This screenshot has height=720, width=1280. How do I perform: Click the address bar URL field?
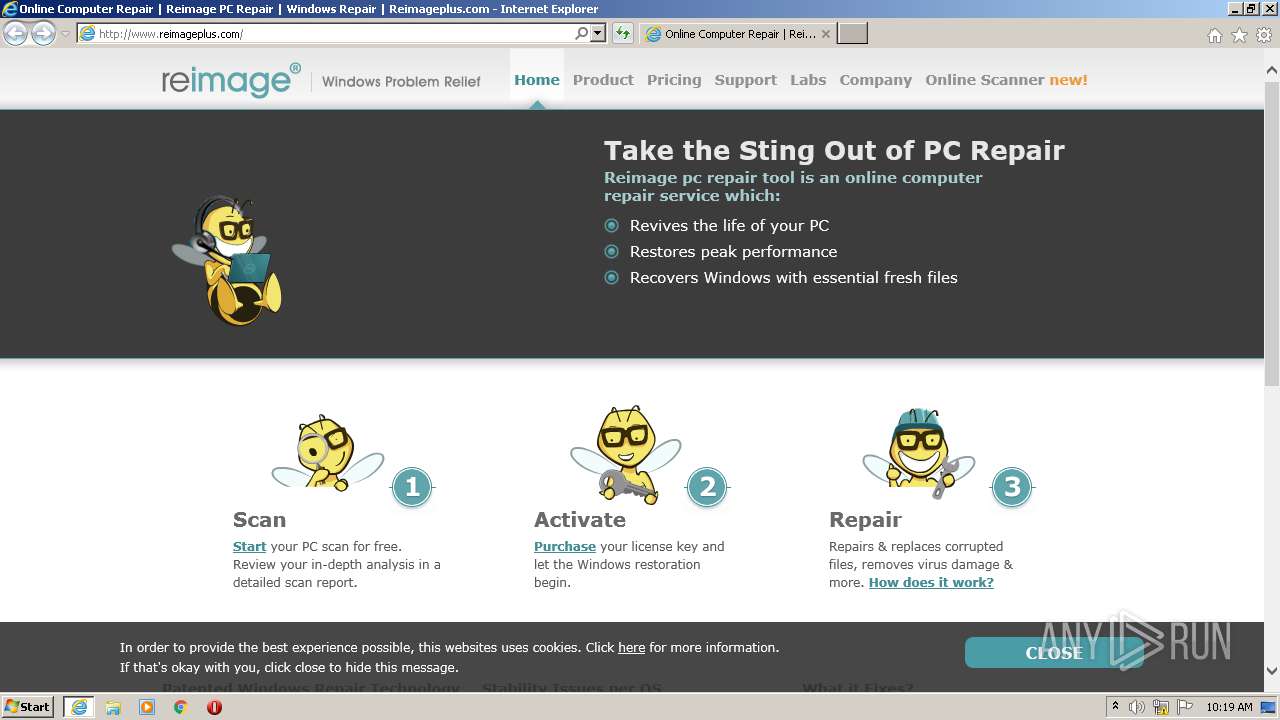click(325, 34)
